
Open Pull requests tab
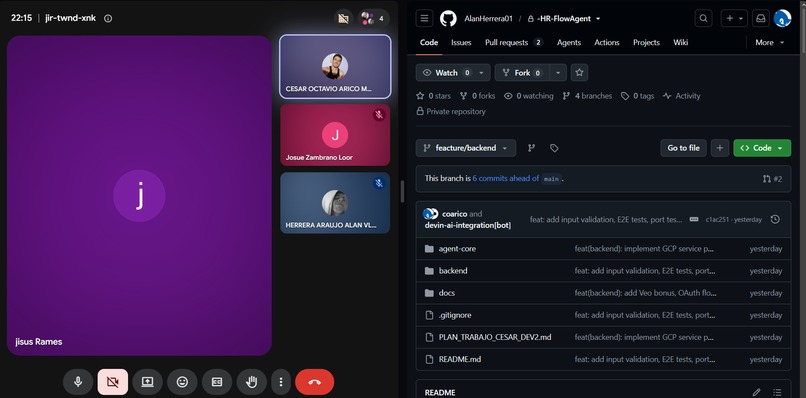coord(514,43)
